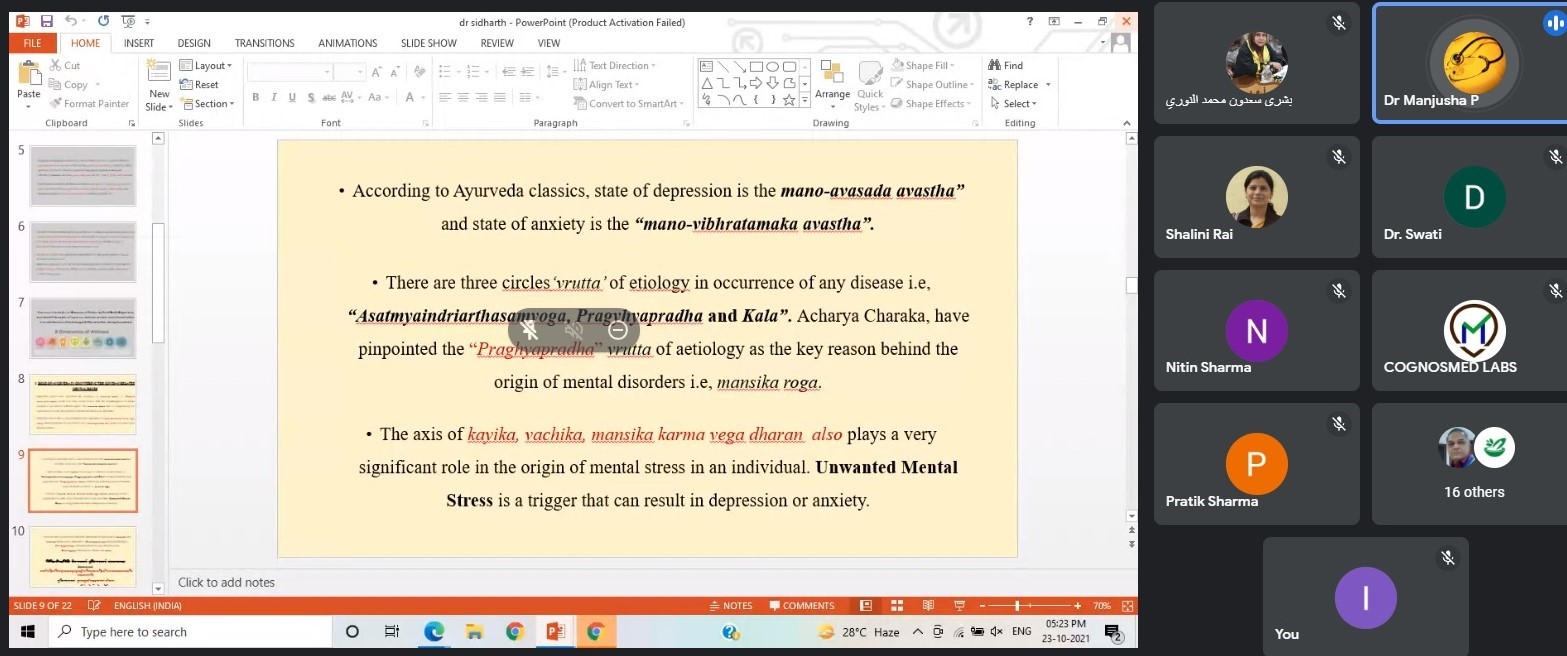Screen dimensions: 1567x656
Task: Open the font name combo box
Action: [x=290, y=72]
